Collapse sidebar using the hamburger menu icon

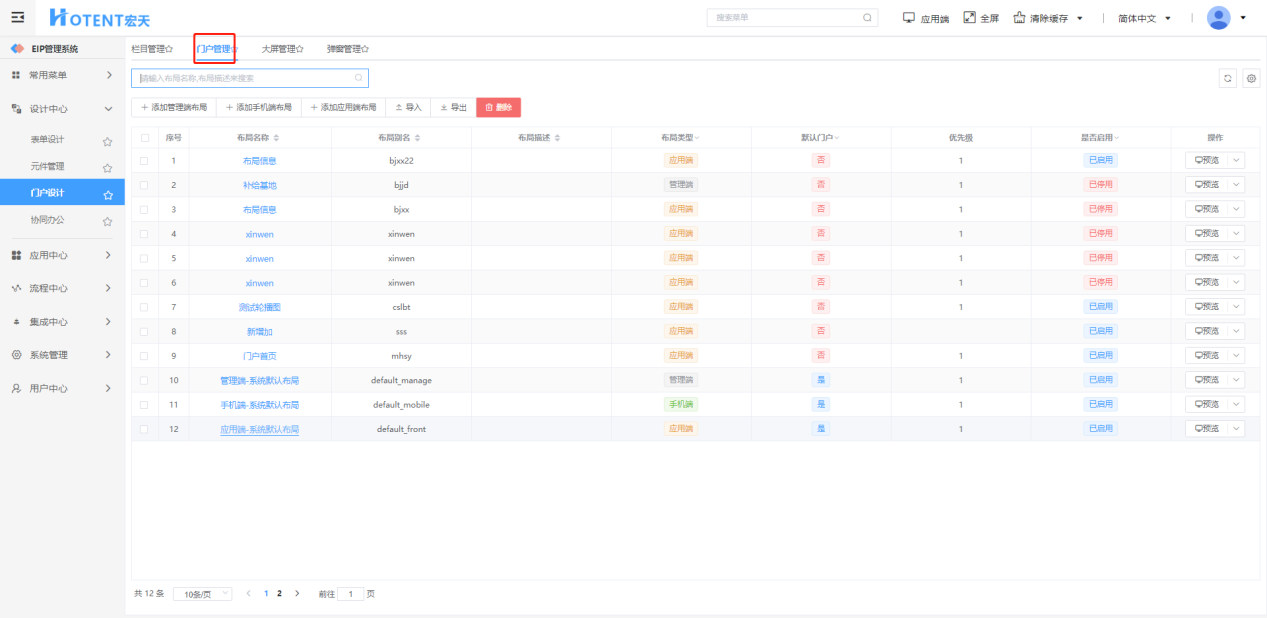click(17, 18)
